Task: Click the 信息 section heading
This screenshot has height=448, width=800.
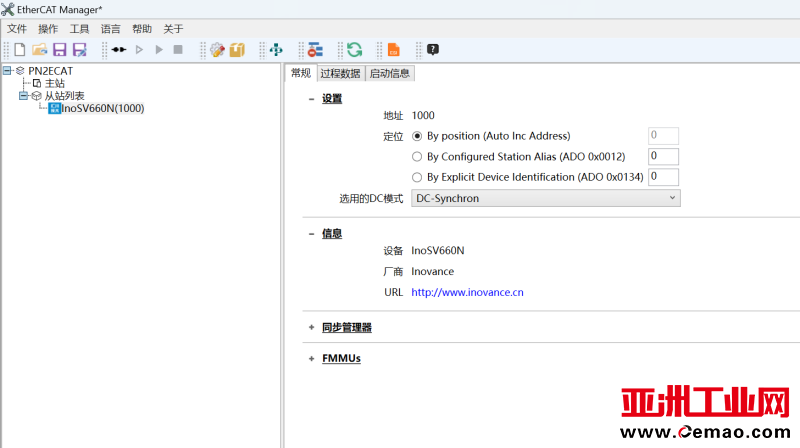Action: [x=332, y=234]
